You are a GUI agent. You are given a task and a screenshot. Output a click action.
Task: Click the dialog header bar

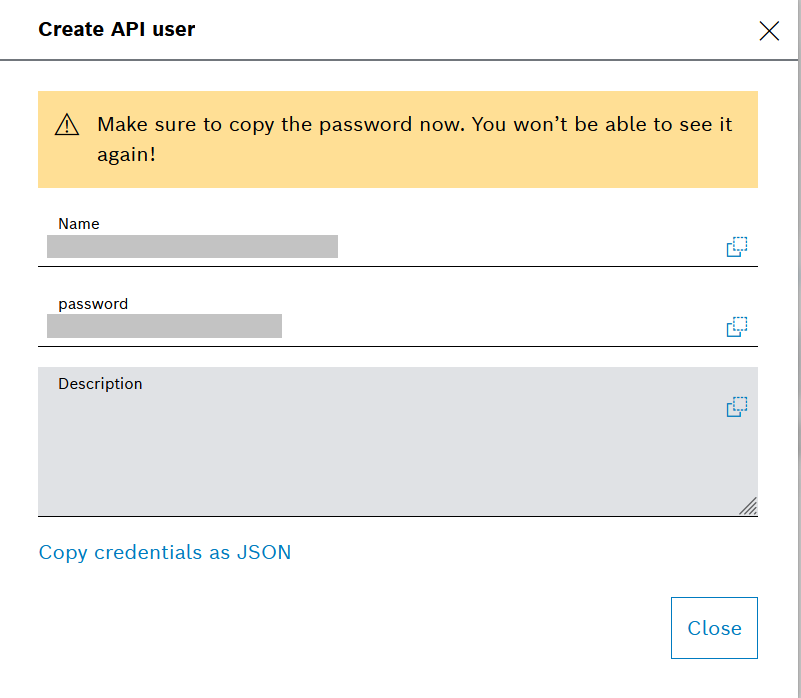point(450,30)
